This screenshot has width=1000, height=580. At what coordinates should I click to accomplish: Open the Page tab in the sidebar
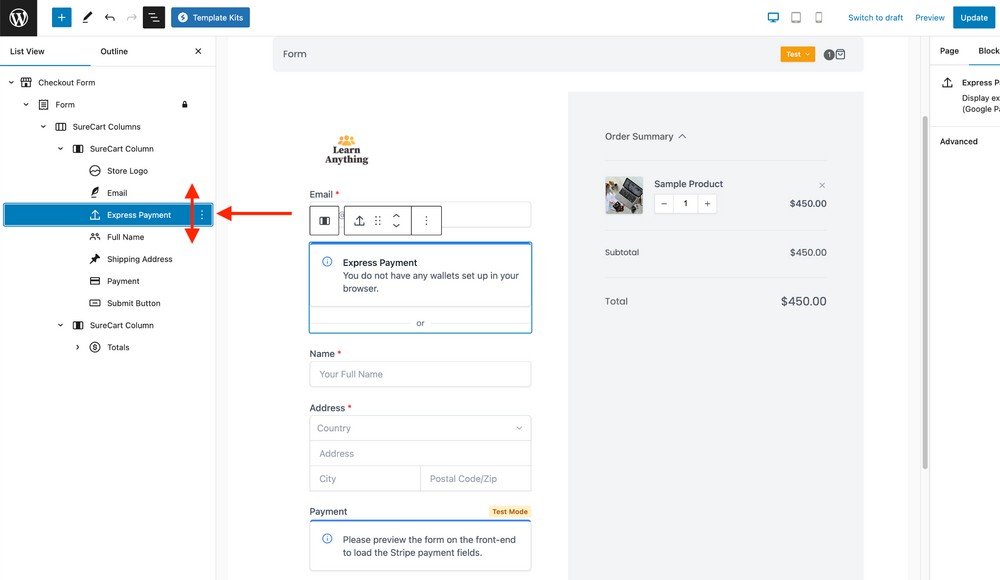[x=948, y=50]
